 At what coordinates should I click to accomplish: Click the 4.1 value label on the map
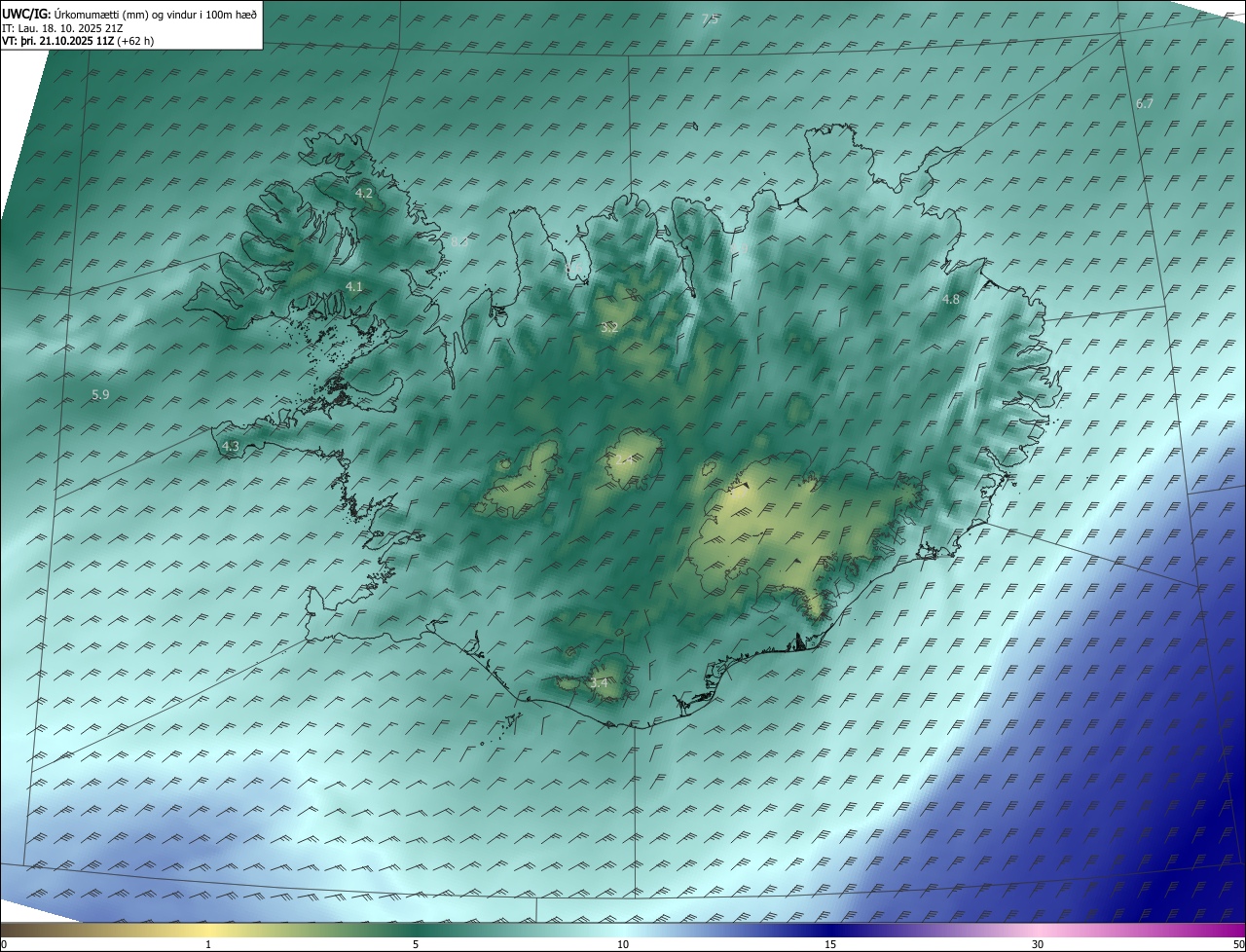click(x=353, y=286)
